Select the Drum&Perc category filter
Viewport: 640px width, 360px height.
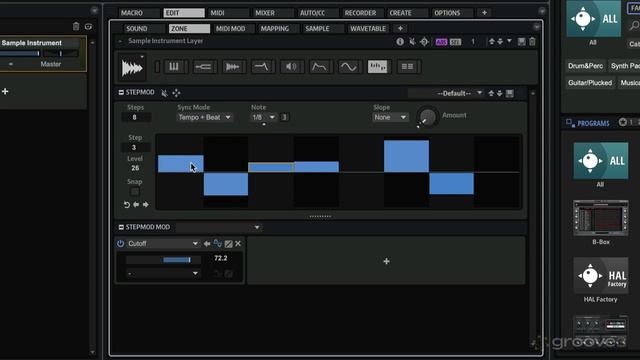tap(585, 66)
